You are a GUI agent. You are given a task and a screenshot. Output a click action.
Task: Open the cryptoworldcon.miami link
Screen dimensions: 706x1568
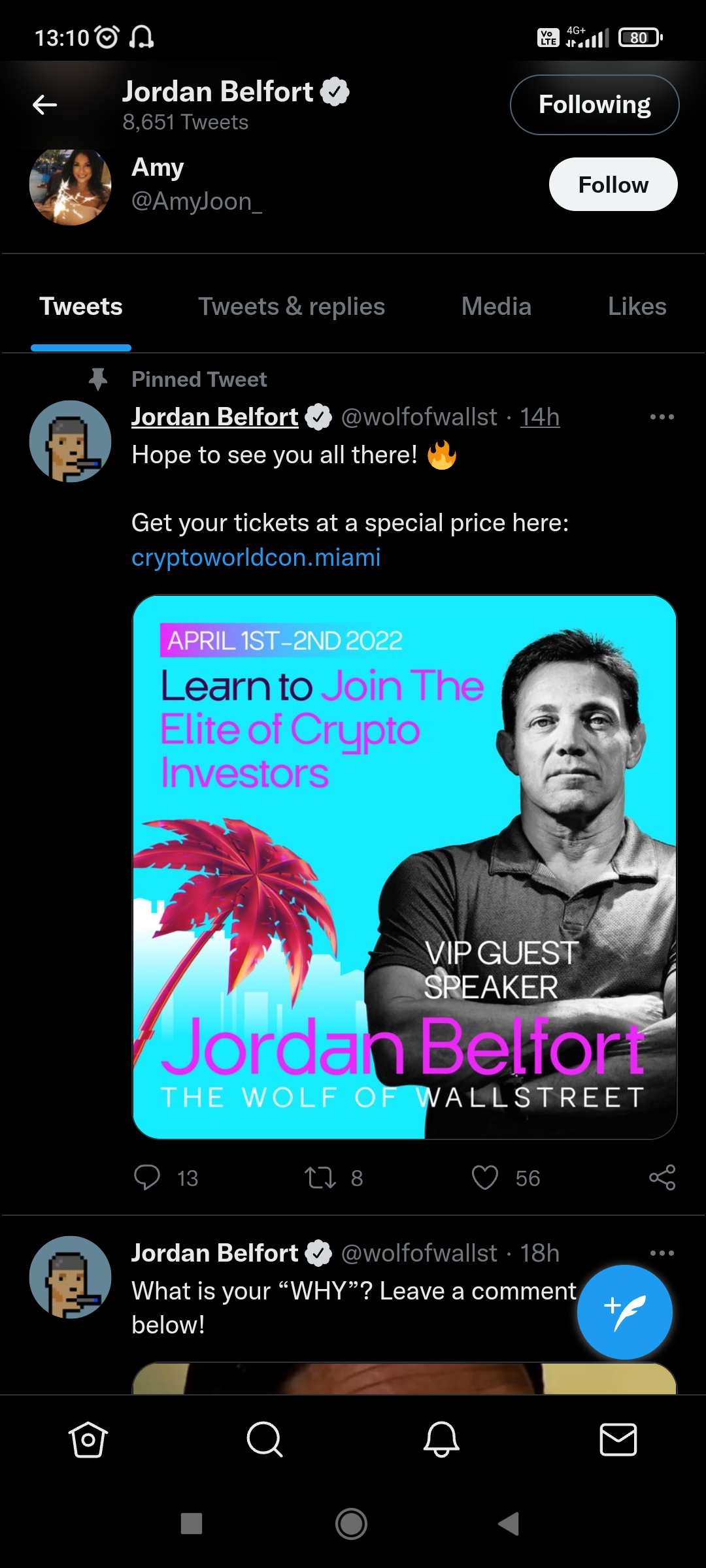[x=256, y=557]
